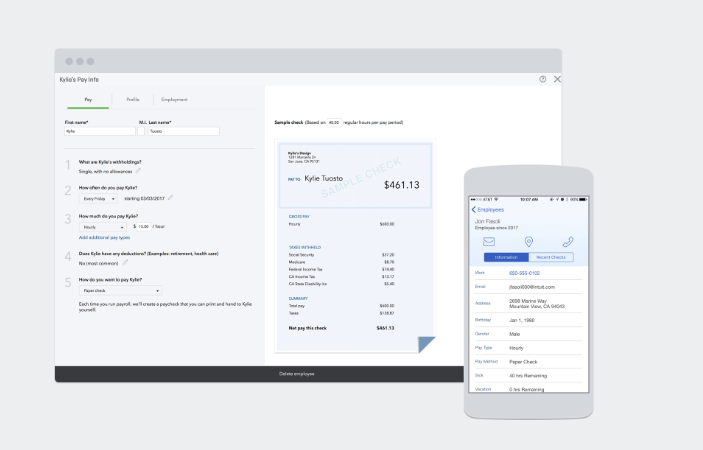Click the Last name input field
The width and height of the screenshot is (703, 450).
(183, 131)
